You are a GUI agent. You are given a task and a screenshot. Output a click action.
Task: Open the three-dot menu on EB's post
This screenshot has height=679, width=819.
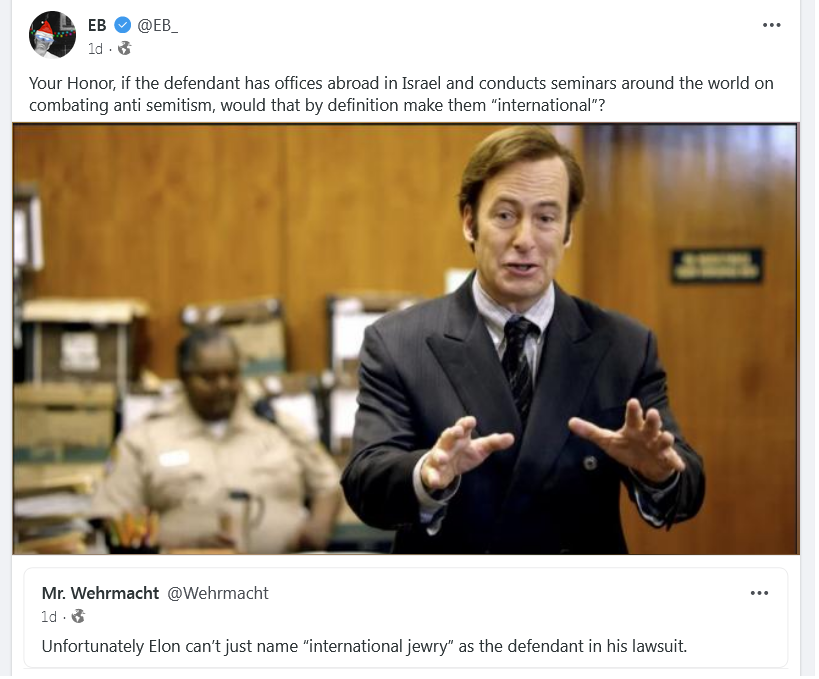point(771,25)
